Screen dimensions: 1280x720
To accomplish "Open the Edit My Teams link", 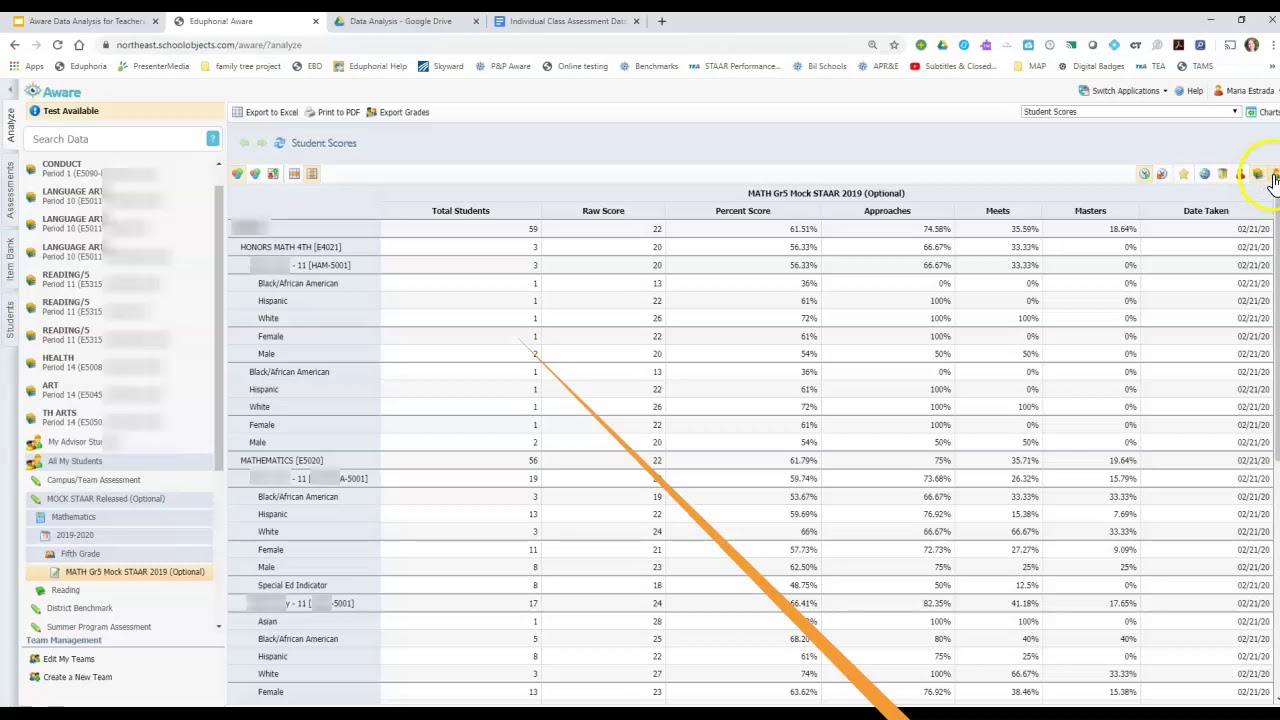I will [x=69, y=659].
